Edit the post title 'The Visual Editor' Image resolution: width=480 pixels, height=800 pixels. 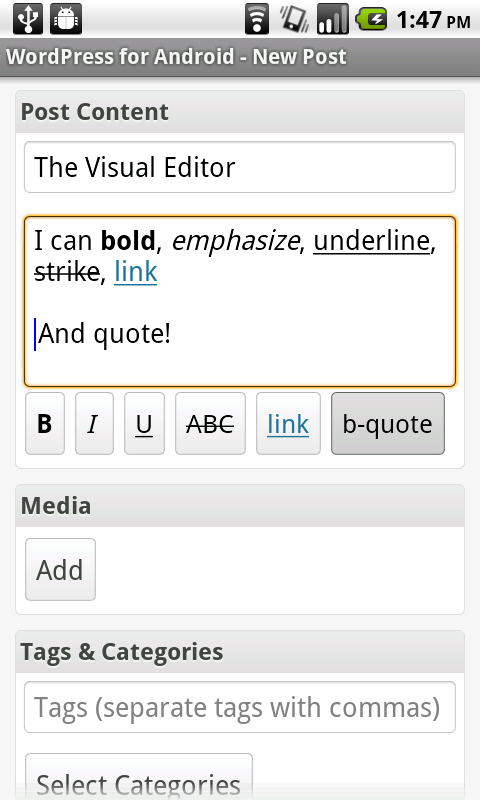coord(240,167)
